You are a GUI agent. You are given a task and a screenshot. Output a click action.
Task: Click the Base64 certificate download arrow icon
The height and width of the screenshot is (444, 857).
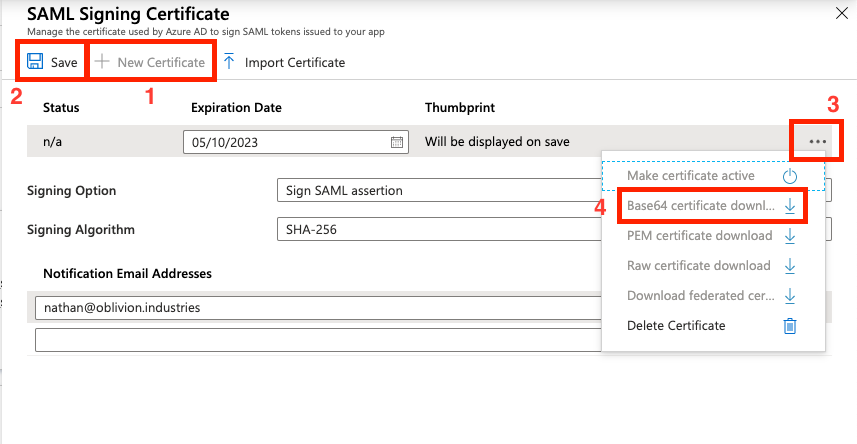click(x=790, y=206)
